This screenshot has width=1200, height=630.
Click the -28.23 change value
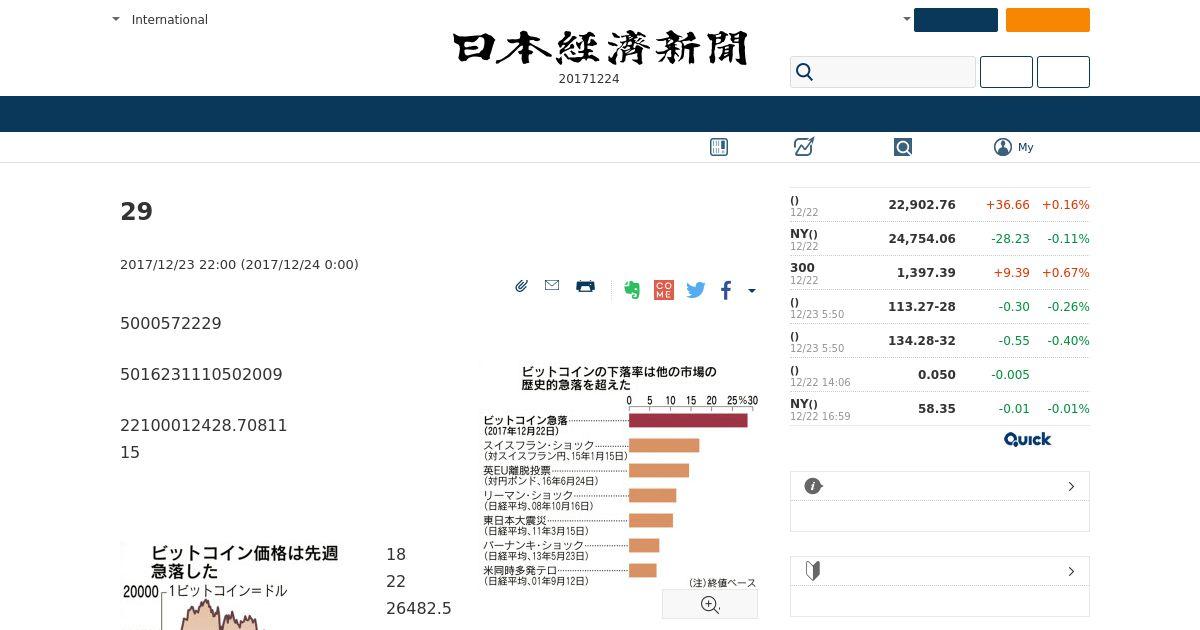pos(1010,239)
